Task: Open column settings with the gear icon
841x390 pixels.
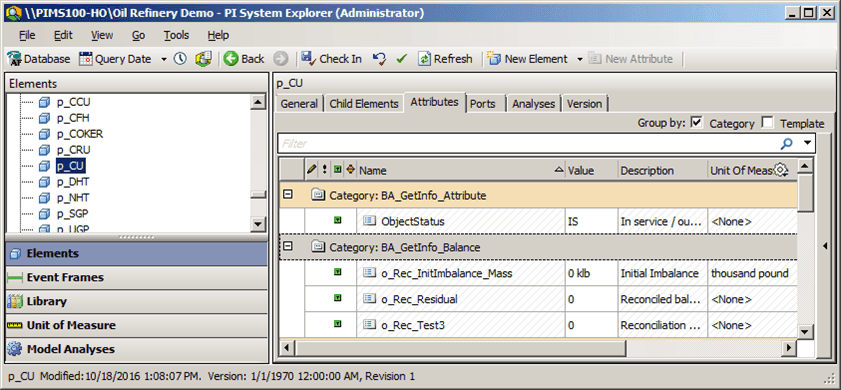Action: [x=780, y=170]
